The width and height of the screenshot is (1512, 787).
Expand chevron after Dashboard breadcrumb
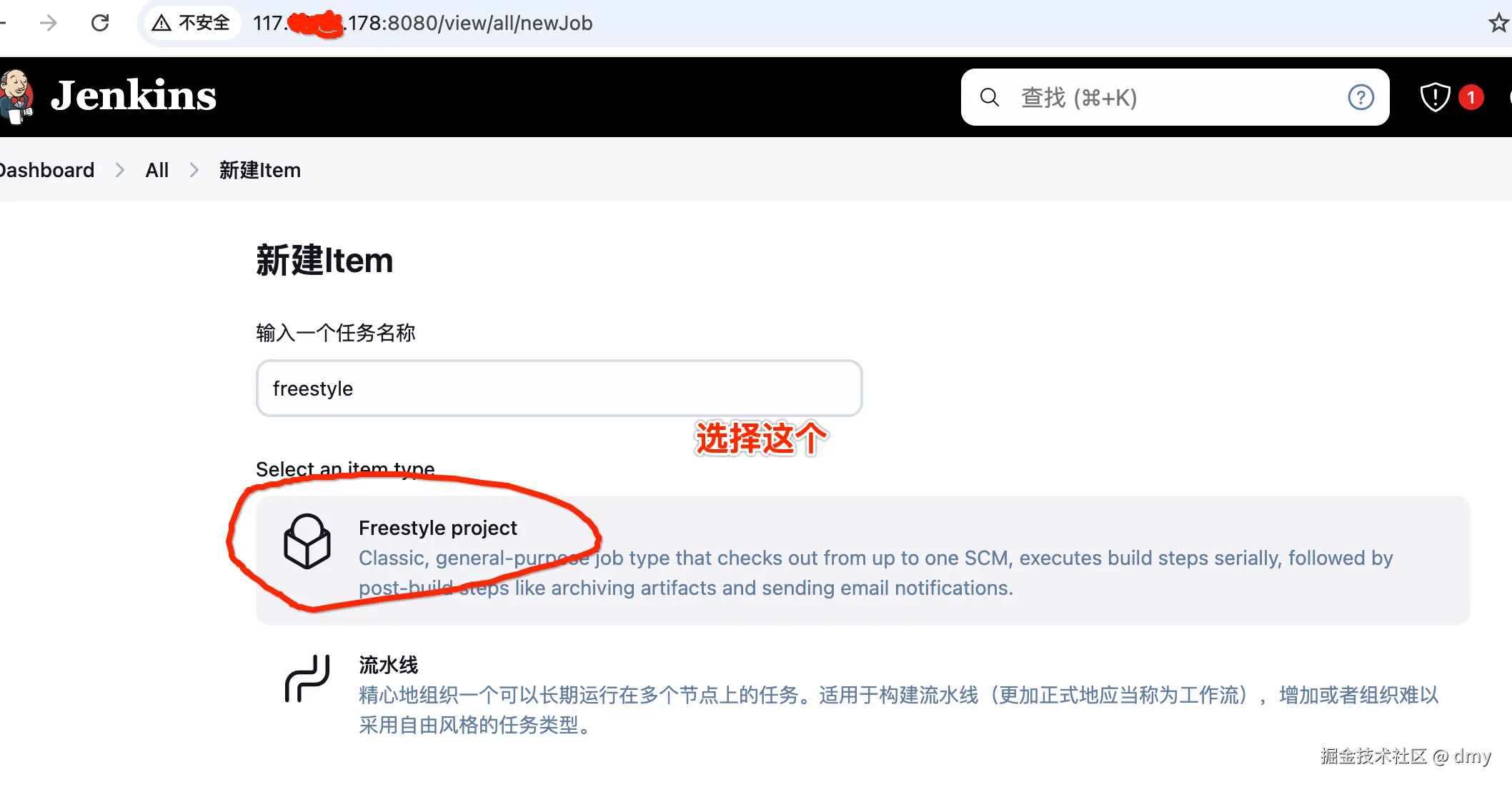coord(120,170)
